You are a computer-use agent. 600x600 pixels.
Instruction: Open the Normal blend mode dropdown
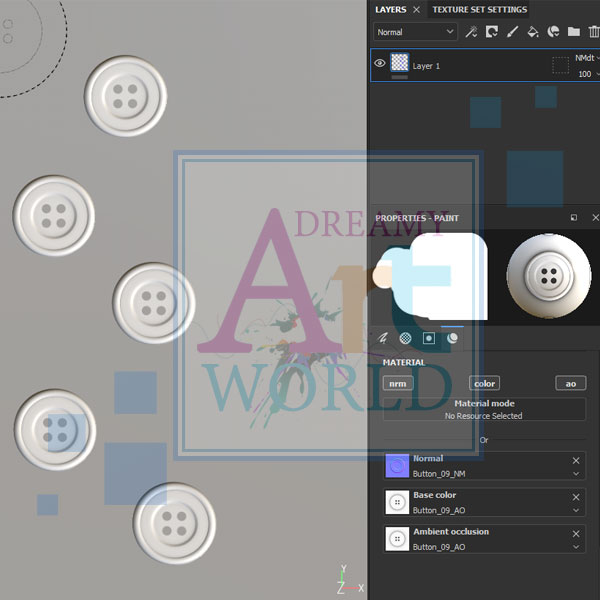point(415,32)
